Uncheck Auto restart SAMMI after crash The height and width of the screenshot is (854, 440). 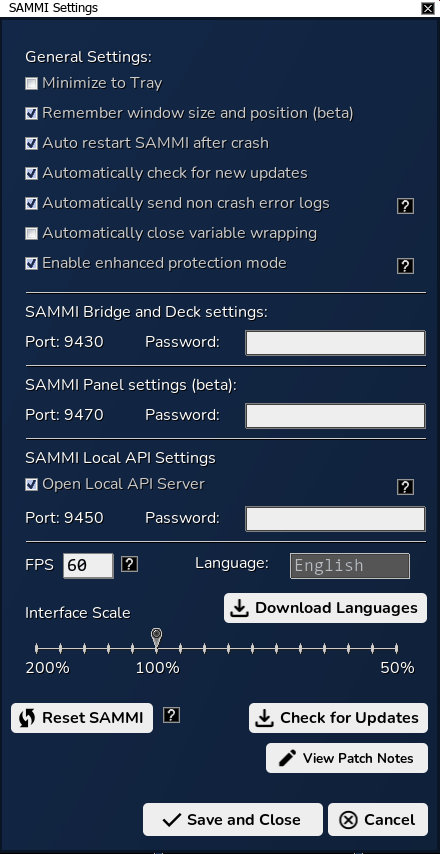(32, 144)
